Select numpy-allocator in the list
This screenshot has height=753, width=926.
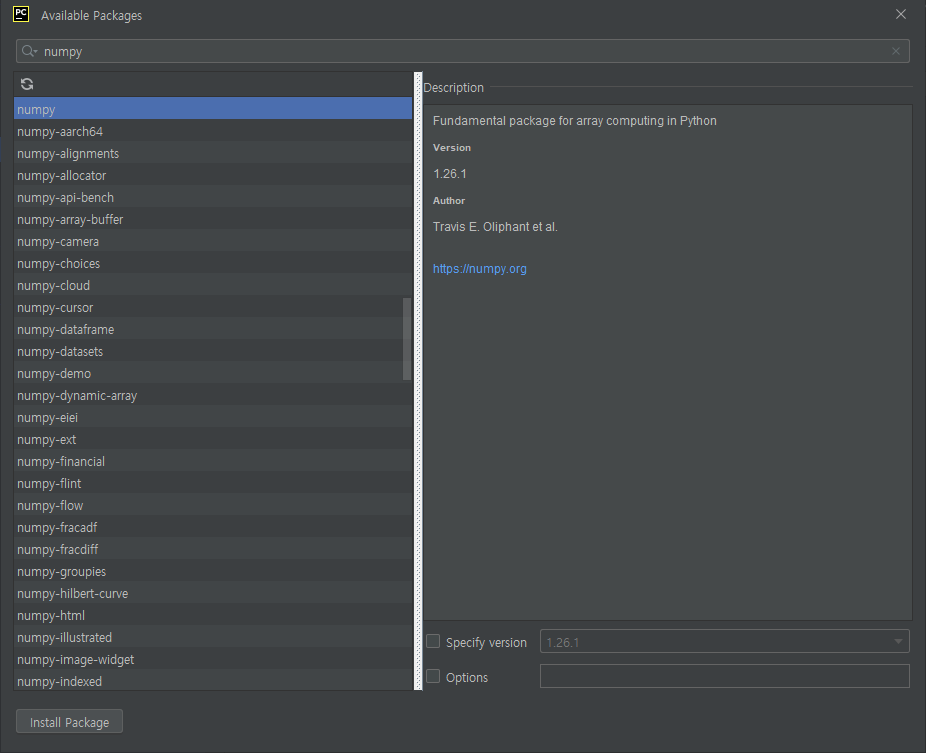pyautogui.click(x=213, y=175)
